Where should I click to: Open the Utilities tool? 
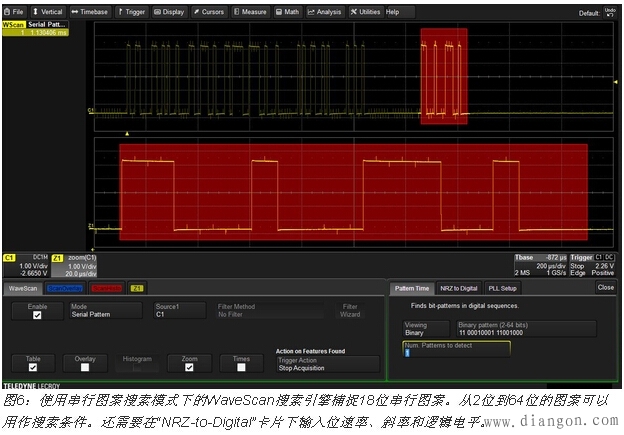pyautogui.click(x=365, y=12)
